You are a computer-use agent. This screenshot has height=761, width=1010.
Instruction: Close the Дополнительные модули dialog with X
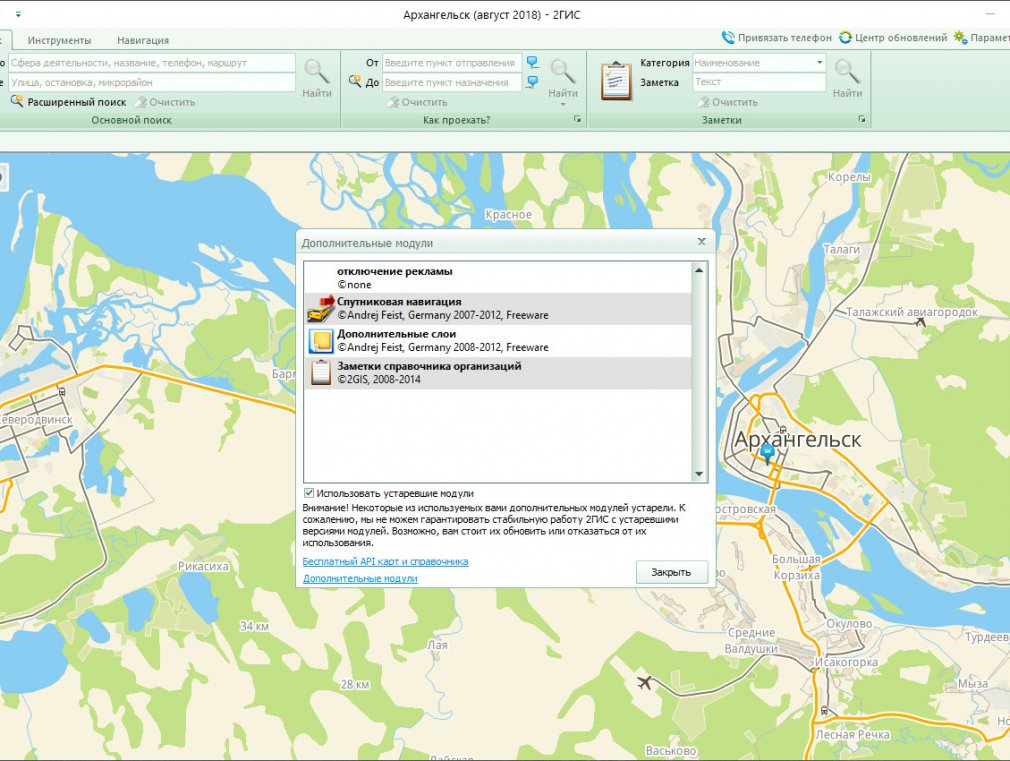[701, 242]
